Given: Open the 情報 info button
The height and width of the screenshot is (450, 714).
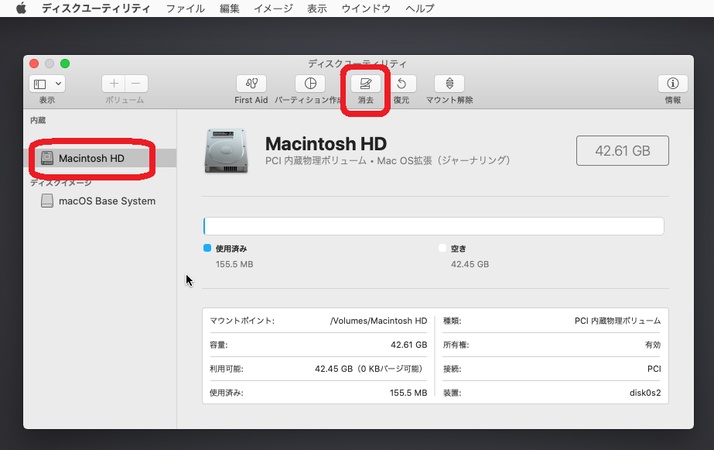Looking at the screenshot, I should click(673, 84).
